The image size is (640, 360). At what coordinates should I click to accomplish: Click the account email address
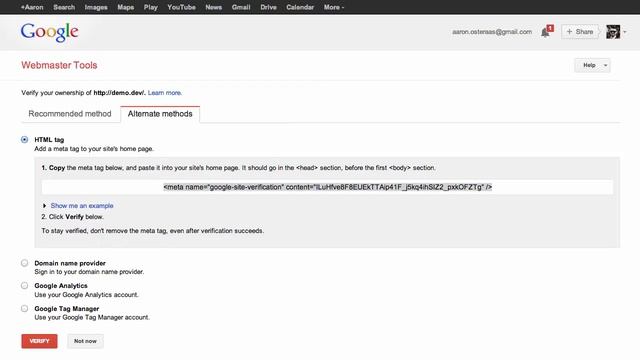click(492, 32)
